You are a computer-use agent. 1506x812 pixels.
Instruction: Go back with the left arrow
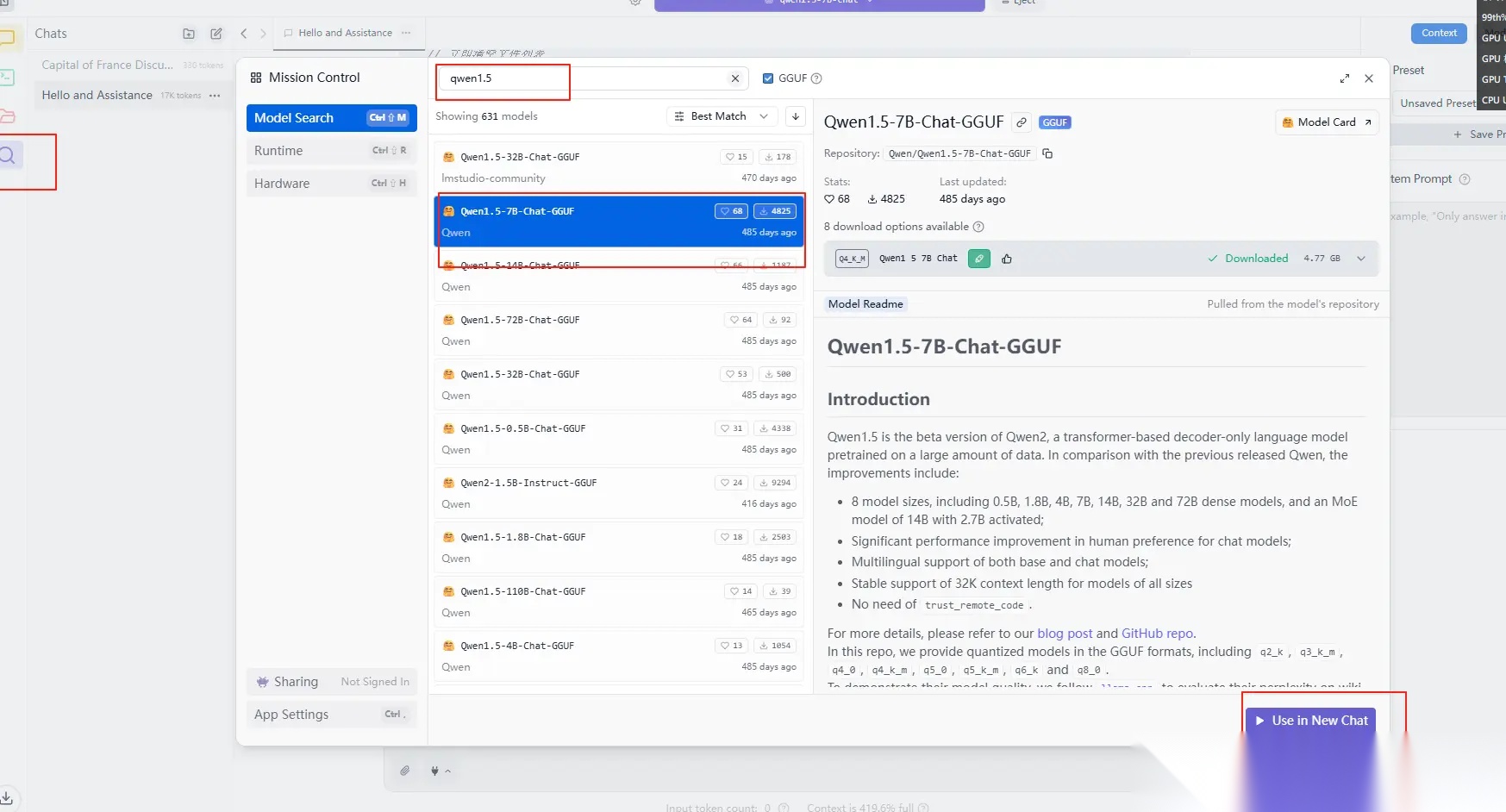pyautogui.click(x=244, y=34)
